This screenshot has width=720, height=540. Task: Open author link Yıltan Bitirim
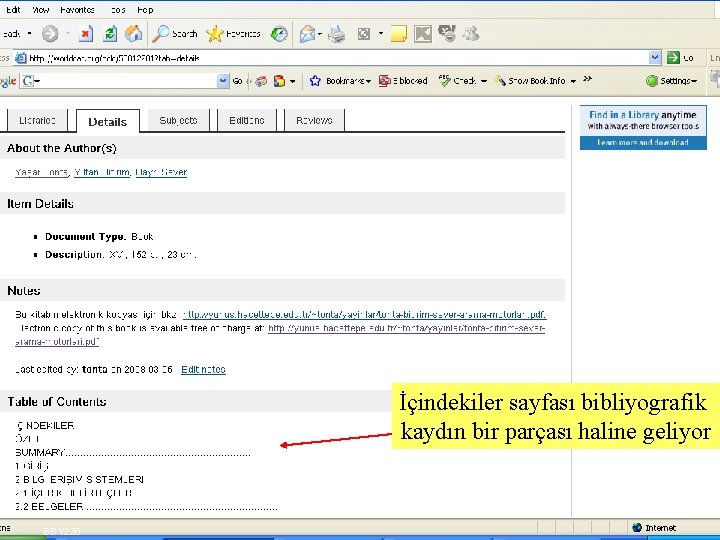pyautogui.click(x=102, y=173)
